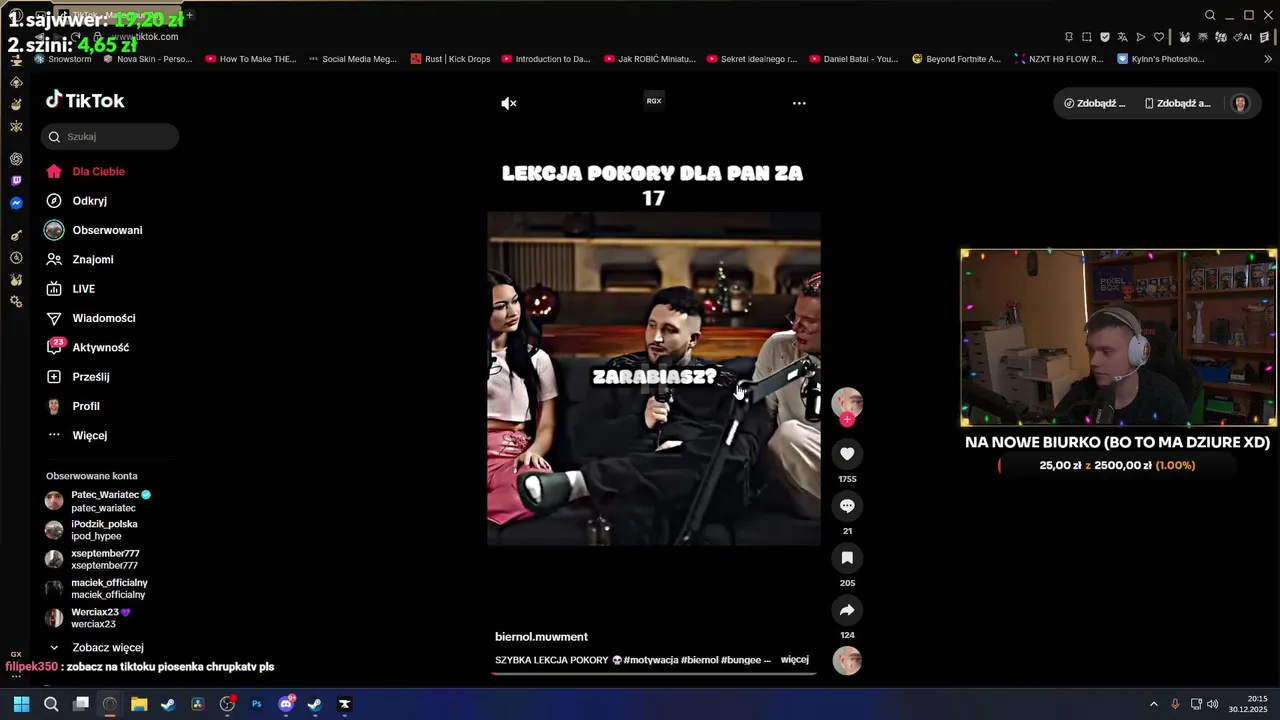Click the translate page icon

pos(1123,37)
